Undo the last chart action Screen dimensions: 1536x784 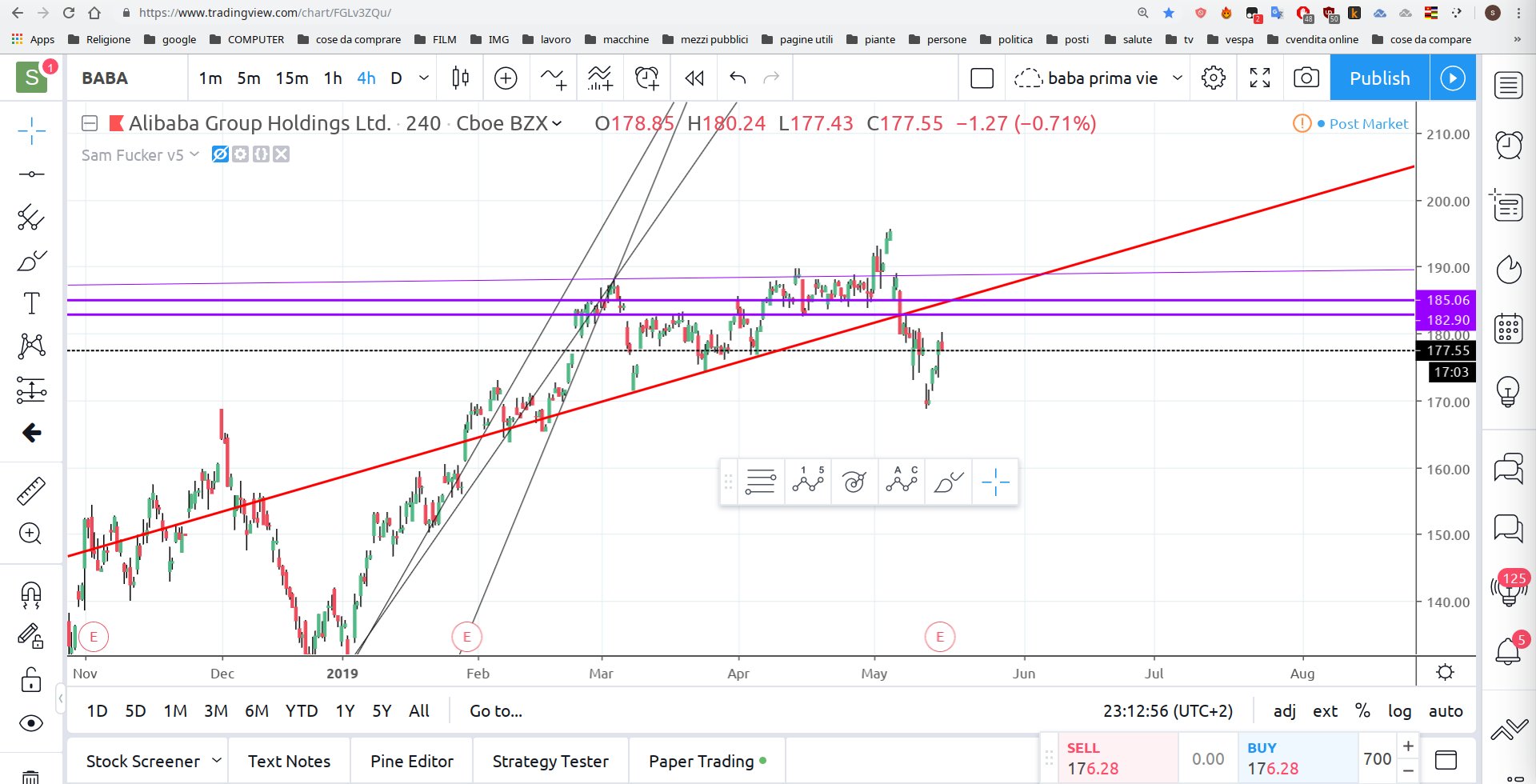[x=738, y=78]
